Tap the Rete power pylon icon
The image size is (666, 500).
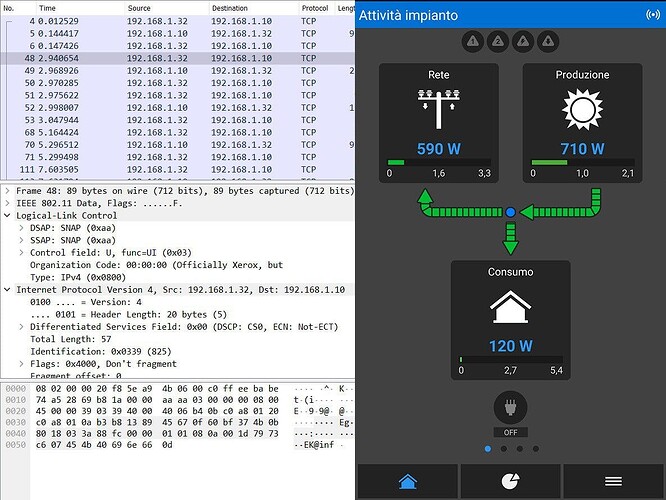tap(438, 107)
